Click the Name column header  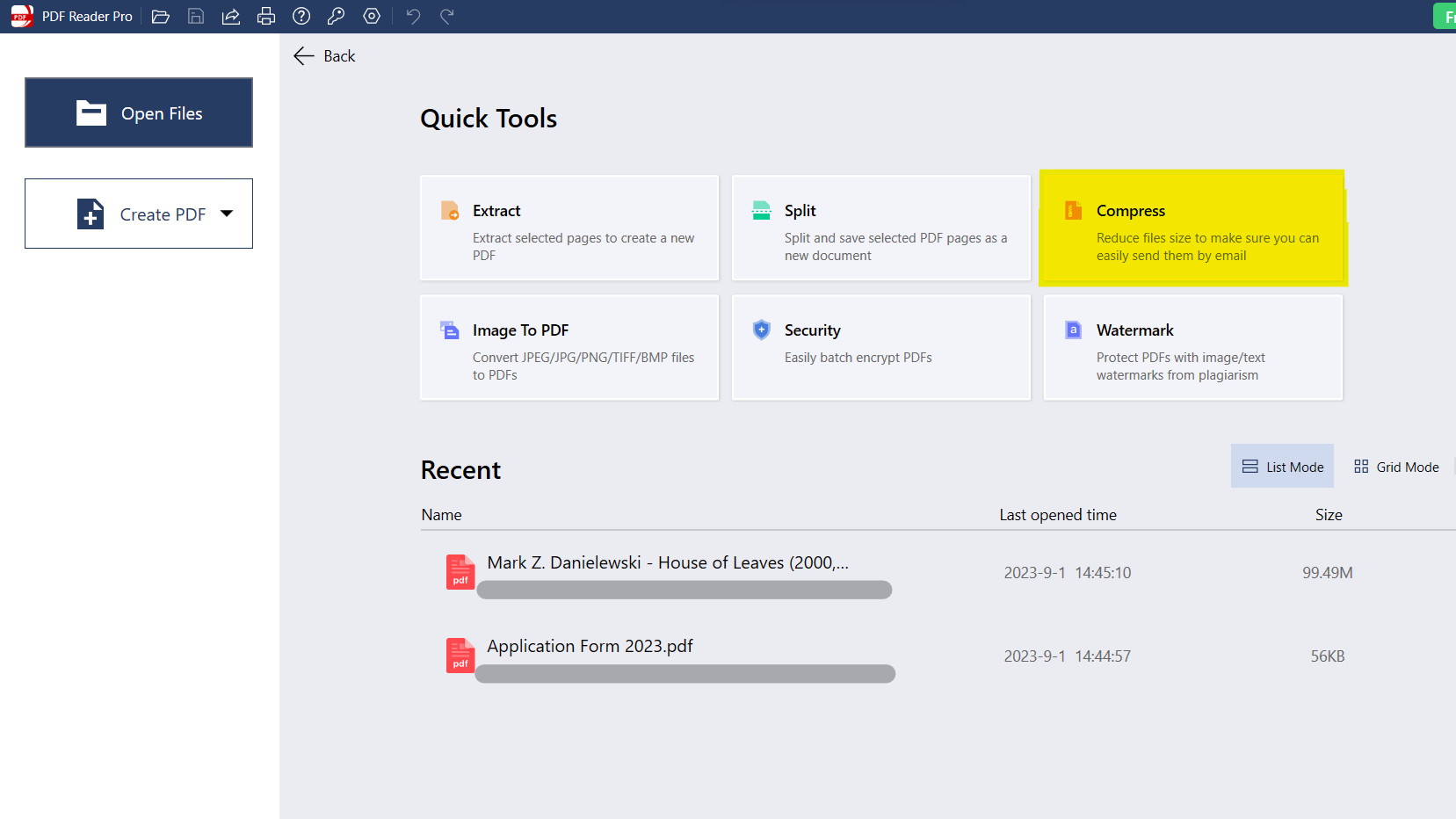point(441,515)
